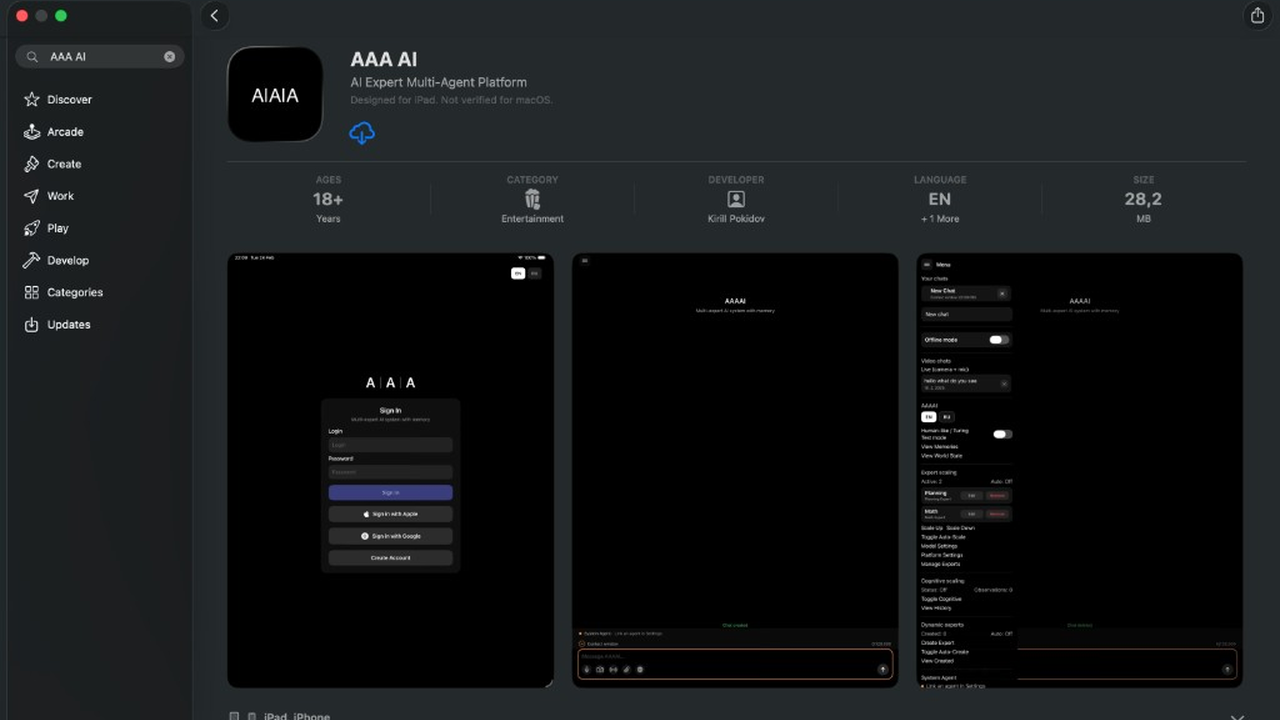Click the AAA AI app title
The image size is (1280, 720).
point(384,60)
